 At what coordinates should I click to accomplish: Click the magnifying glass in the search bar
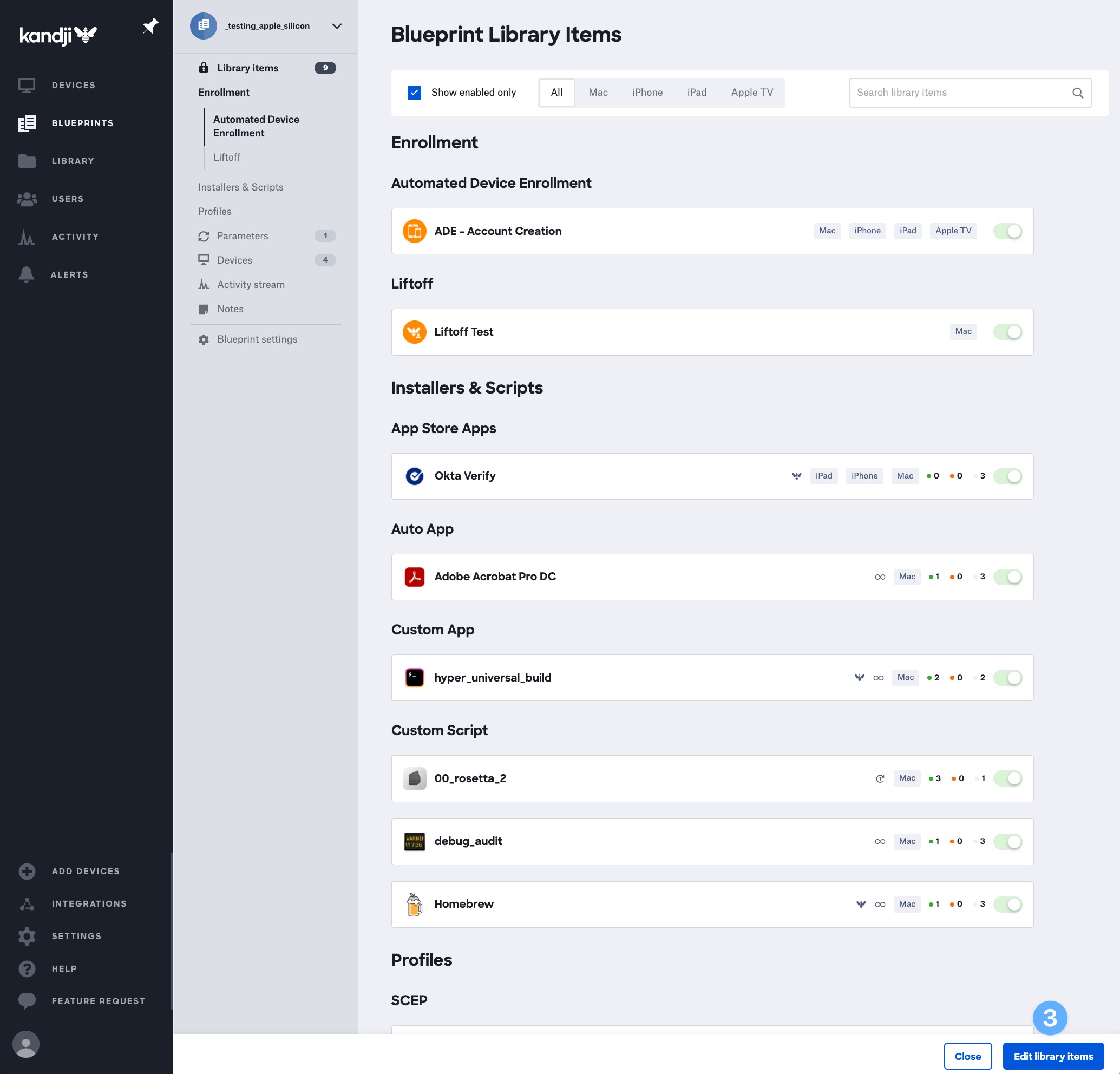pyautogui.click(x=1078, y=92)
